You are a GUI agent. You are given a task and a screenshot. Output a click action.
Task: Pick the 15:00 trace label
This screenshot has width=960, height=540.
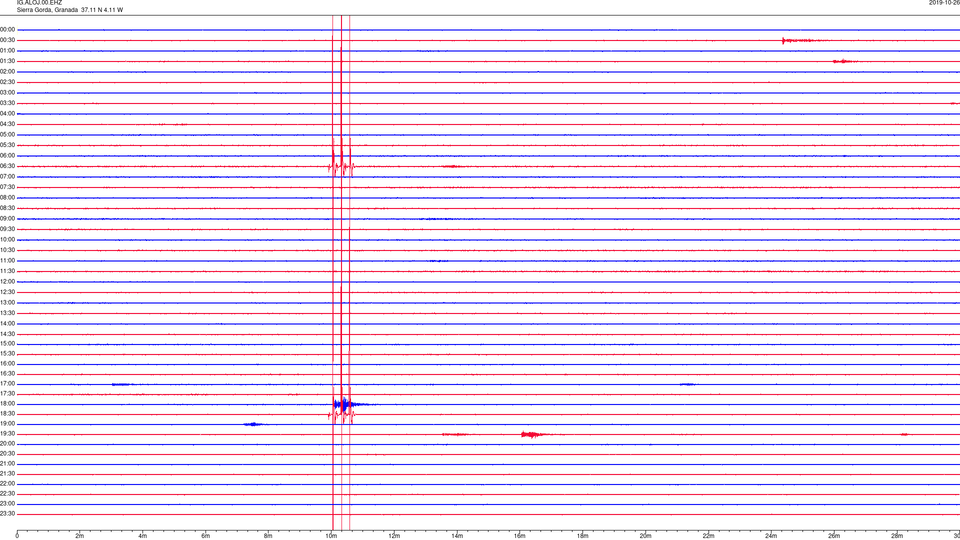(7, 343)
